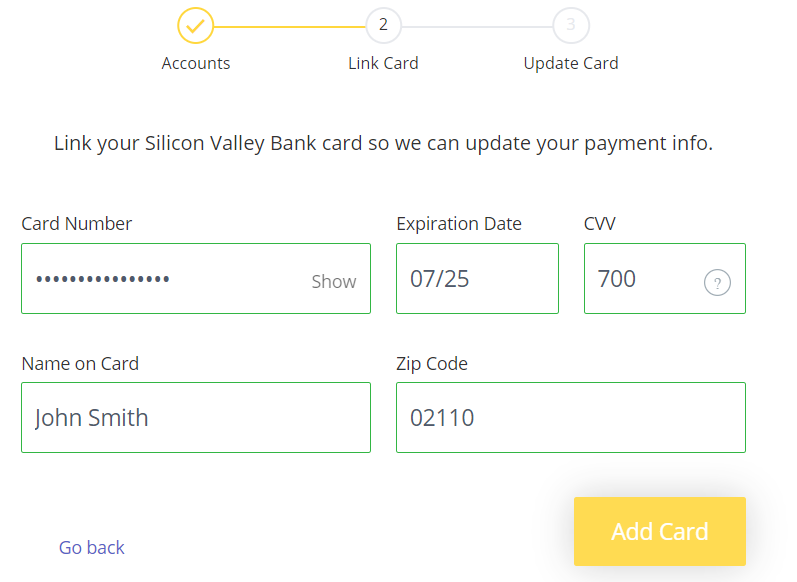Open the Accounts step label
This screenshot has width=797, height=582.
coord(196,63)
